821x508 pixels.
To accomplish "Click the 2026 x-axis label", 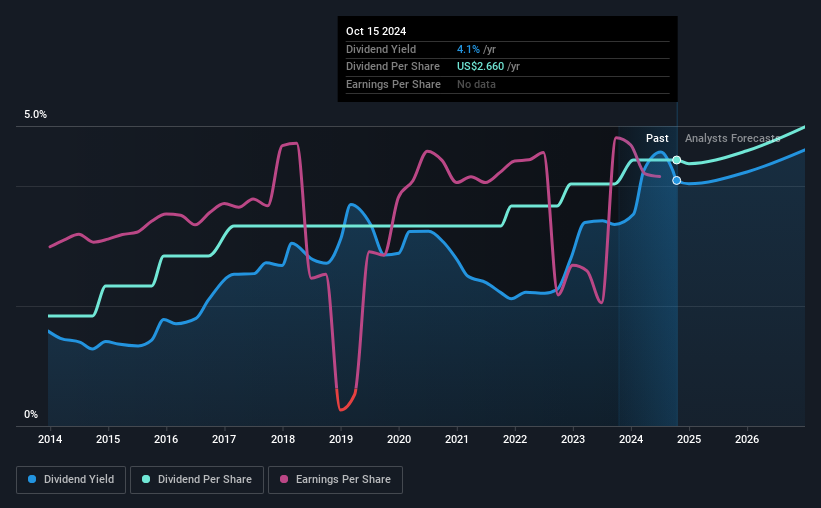I will pyautogui.click(x=747, y=439).
